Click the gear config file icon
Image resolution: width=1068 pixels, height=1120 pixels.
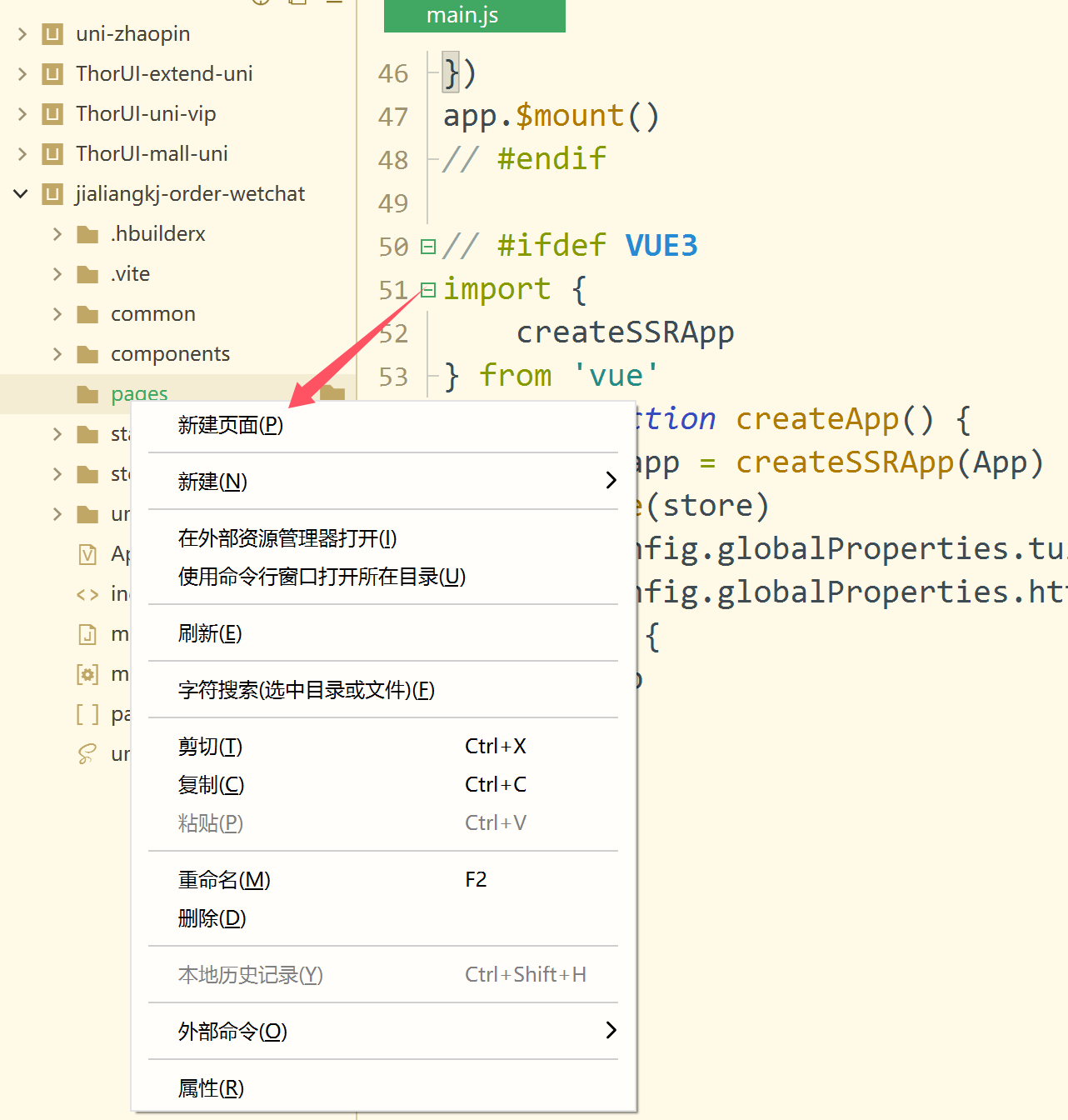point(87,674)
